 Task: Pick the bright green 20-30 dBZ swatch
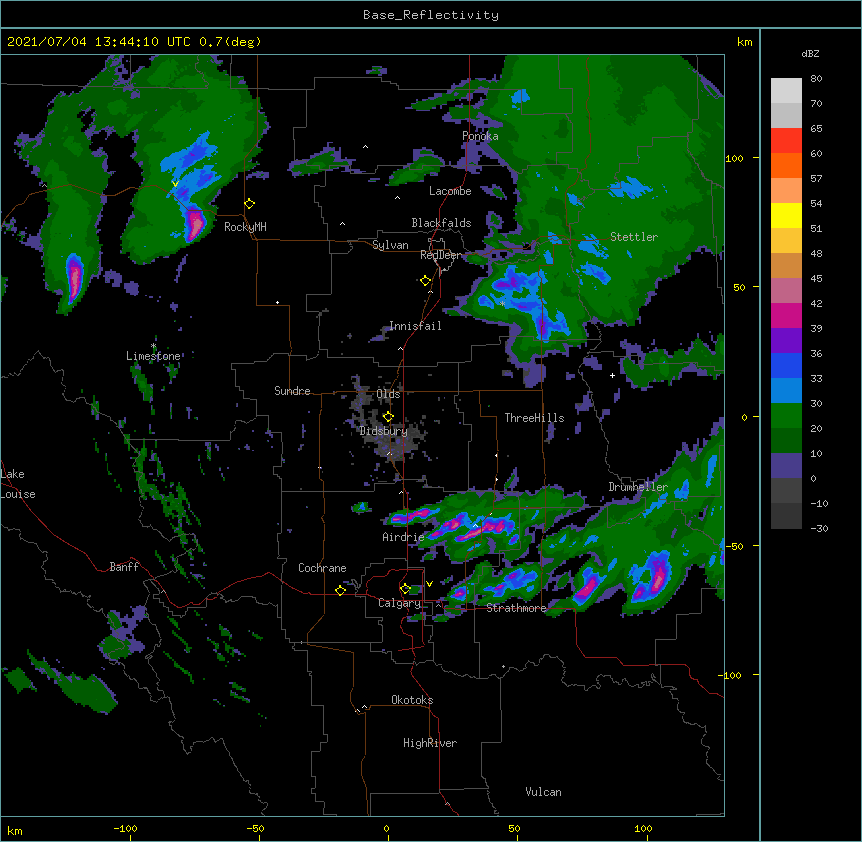pyautogui.click(x=786, y=416)
